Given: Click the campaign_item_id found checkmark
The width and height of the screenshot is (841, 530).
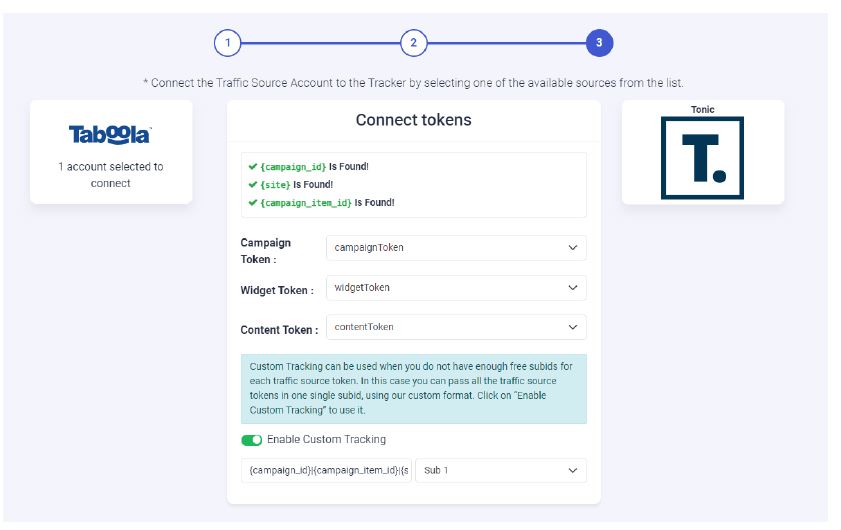Looking at the screenshot, I should click(253, 203).
